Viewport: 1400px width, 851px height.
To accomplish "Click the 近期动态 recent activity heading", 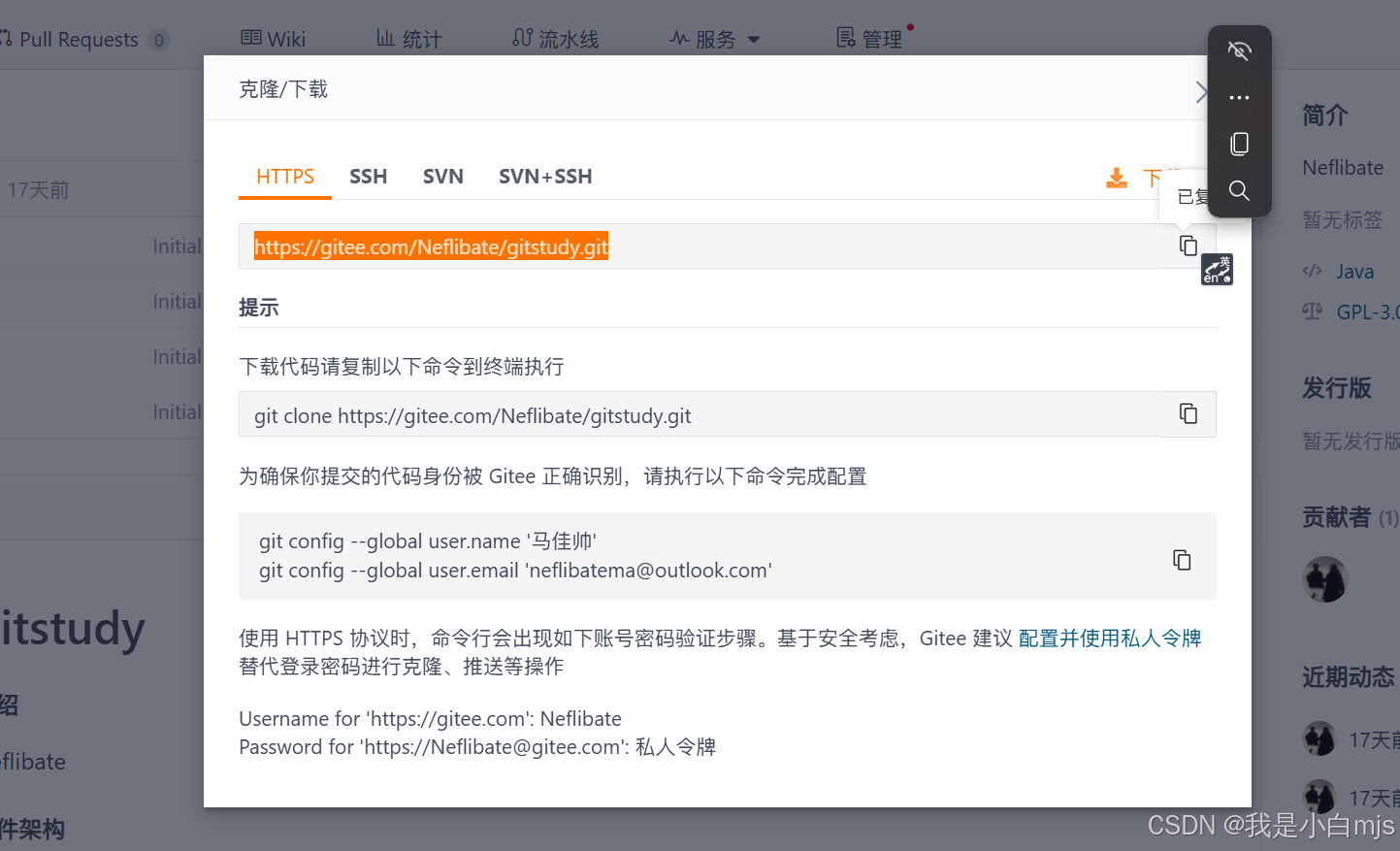I will pyautogui.click(x=1349, y=677).
